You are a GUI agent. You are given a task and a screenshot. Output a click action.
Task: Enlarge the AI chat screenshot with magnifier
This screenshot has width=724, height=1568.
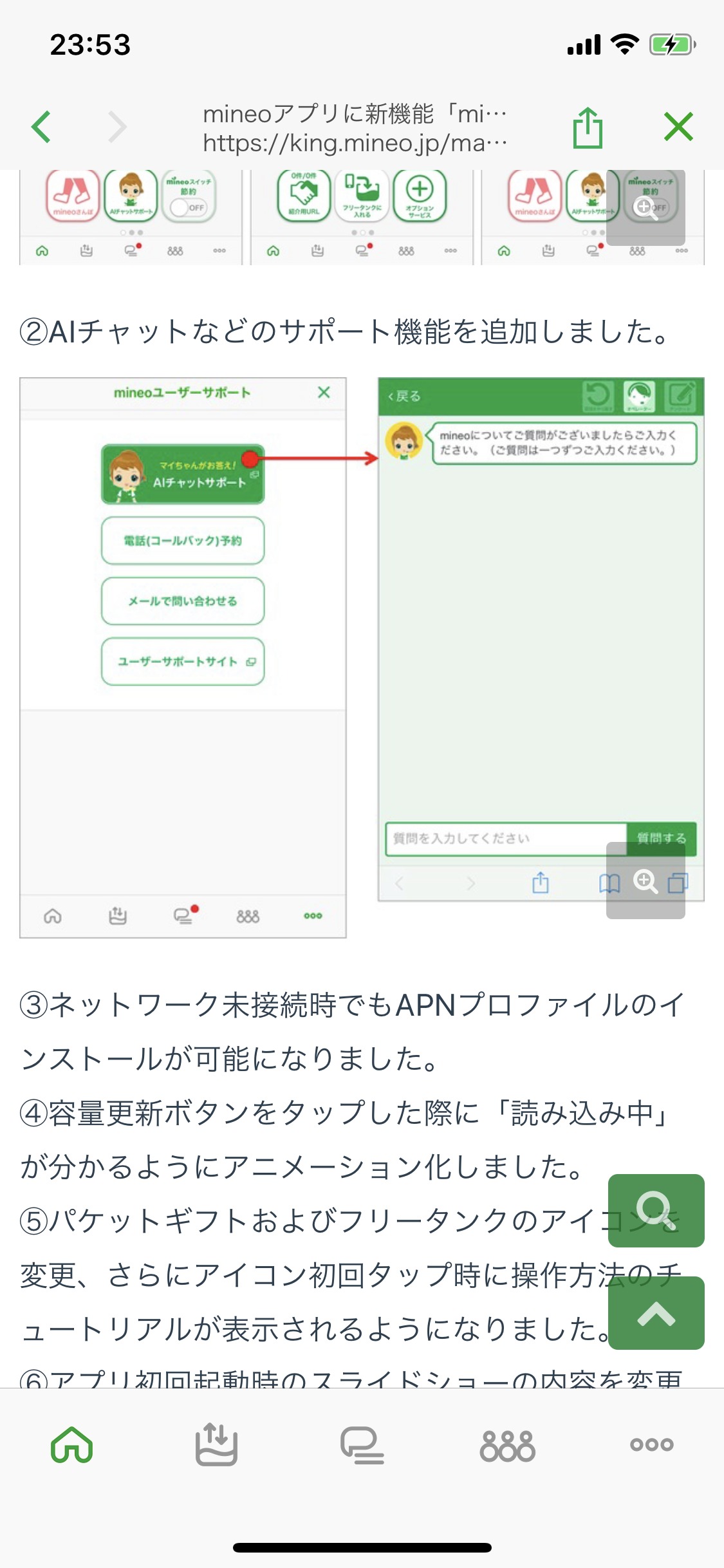point(645,881)
